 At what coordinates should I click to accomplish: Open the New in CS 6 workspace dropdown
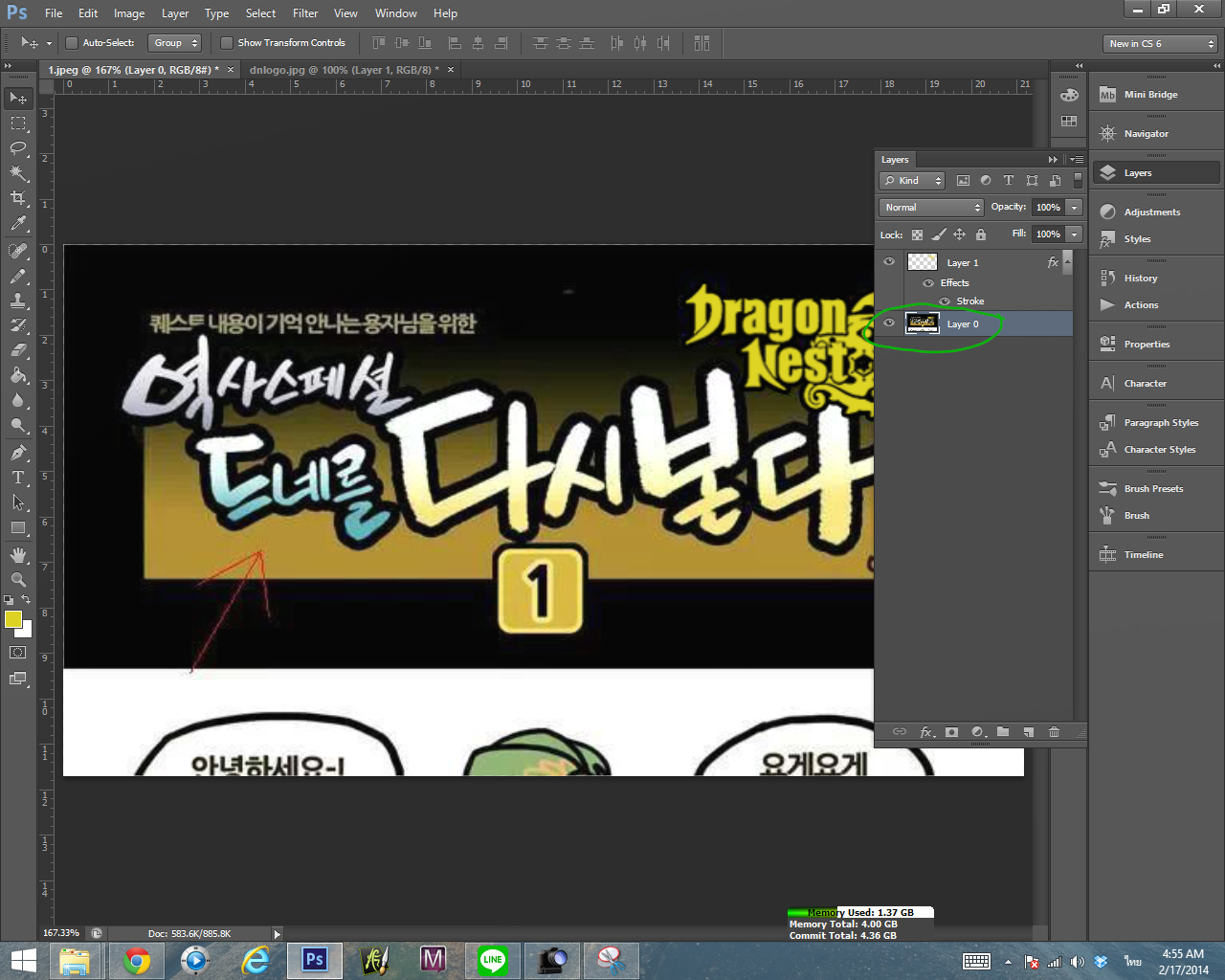(1160, 44)
